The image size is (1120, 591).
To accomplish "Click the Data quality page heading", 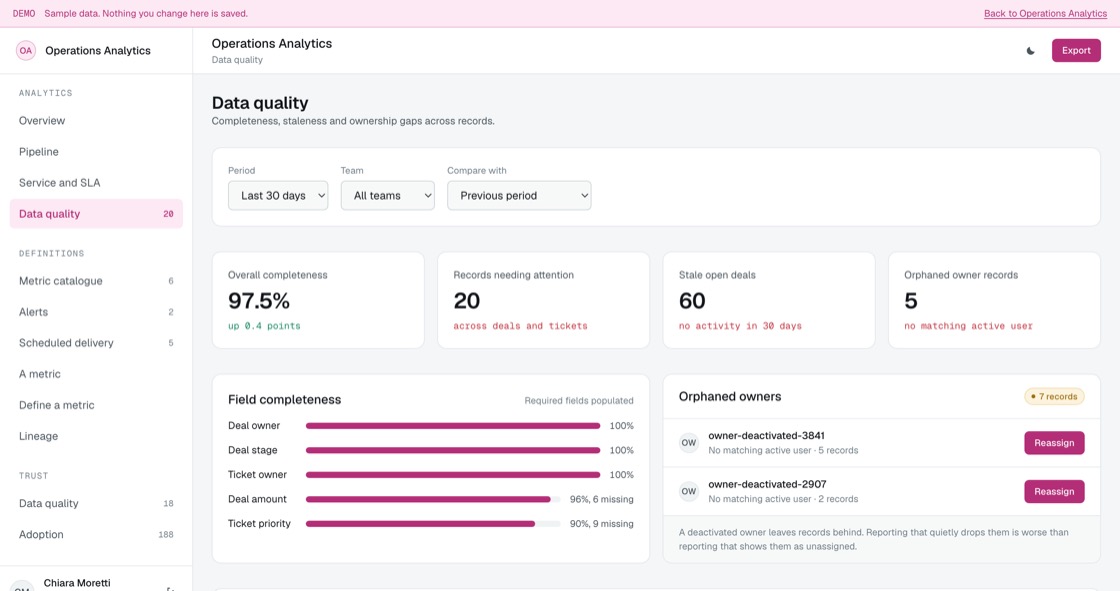I will click(260, 103).
